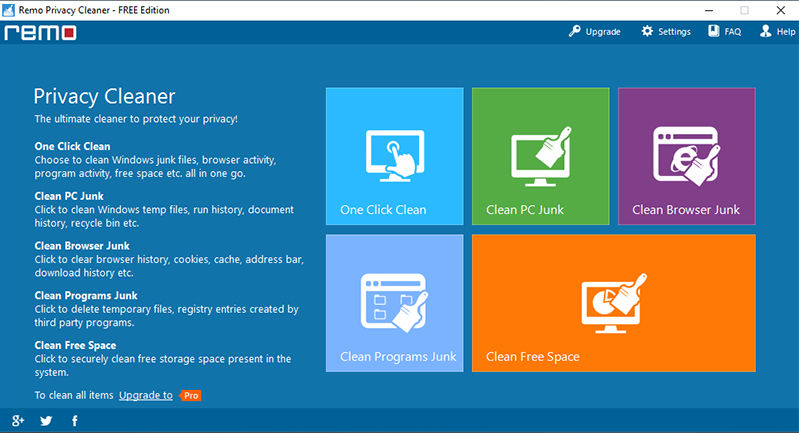
Task: Open the Clean Browser Junk icon
Action: [x=687, y=156]
